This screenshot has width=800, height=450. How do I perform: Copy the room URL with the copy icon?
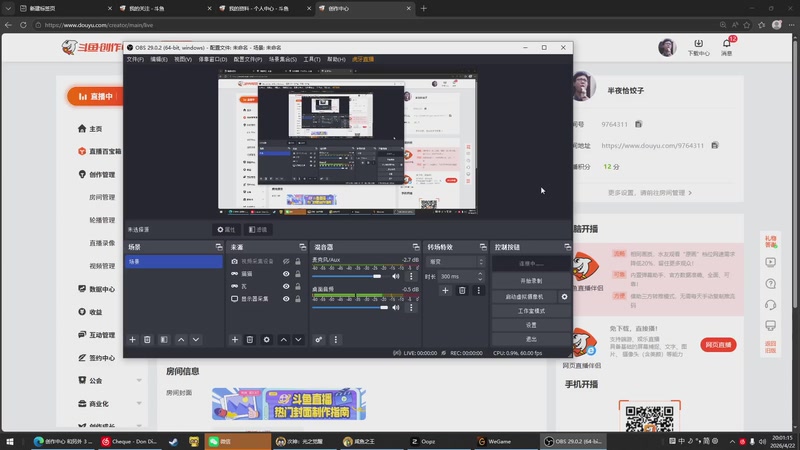click(715, 145)
